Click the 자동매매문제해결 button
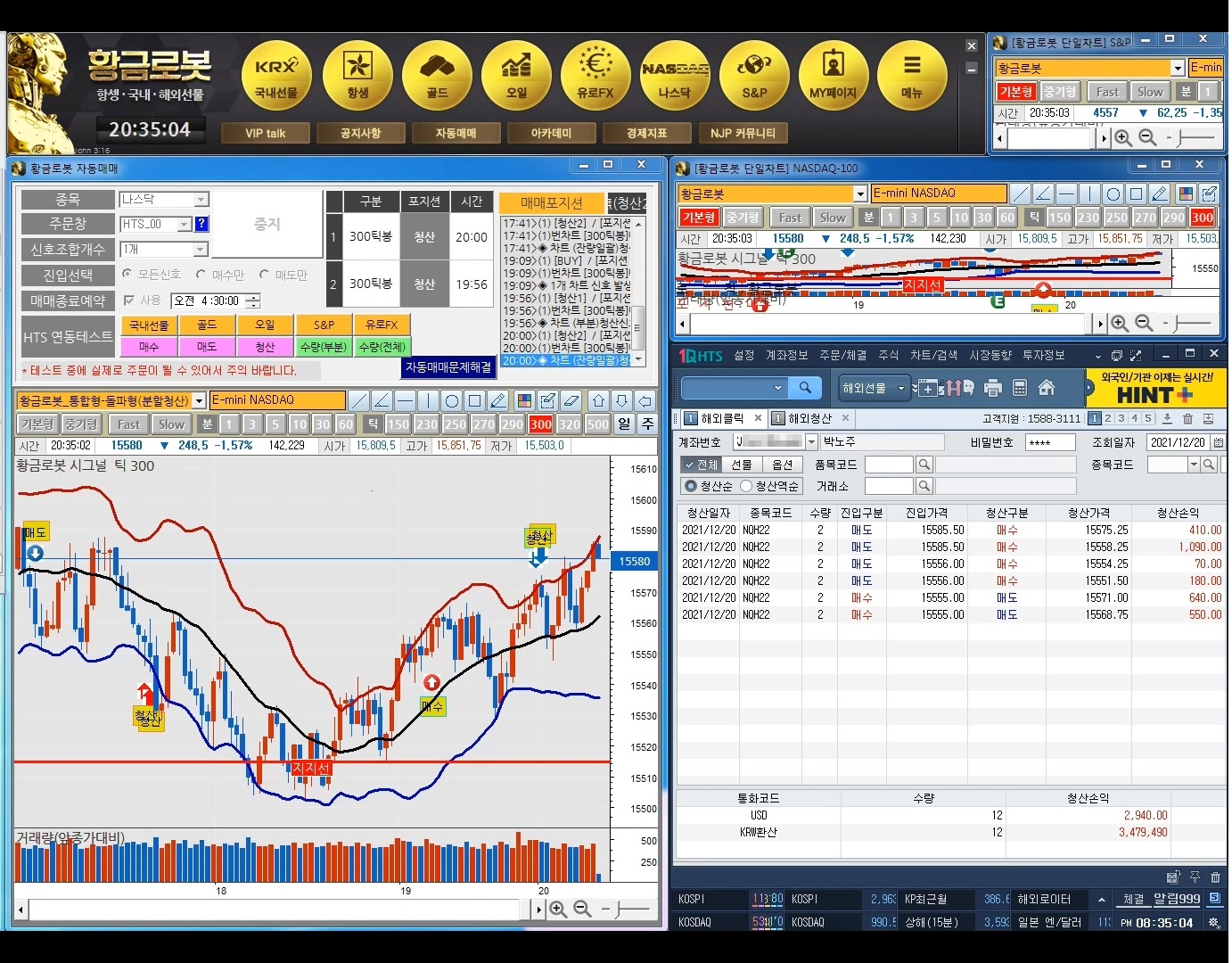 coord(448,367)
